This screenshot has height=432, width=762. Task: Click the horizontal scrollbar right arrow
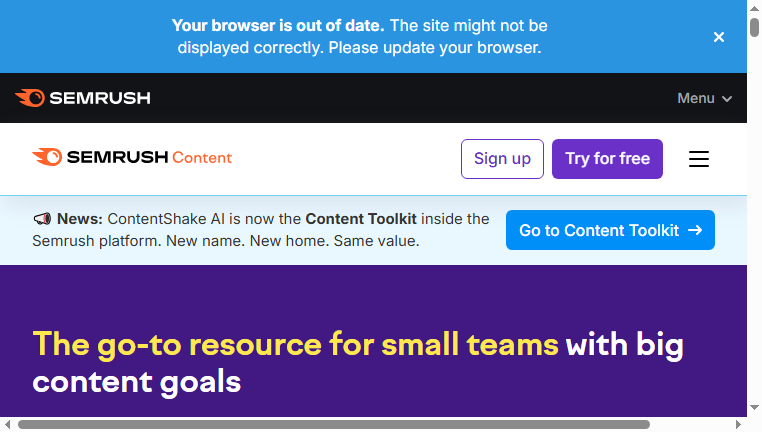[x=738, y=425]
